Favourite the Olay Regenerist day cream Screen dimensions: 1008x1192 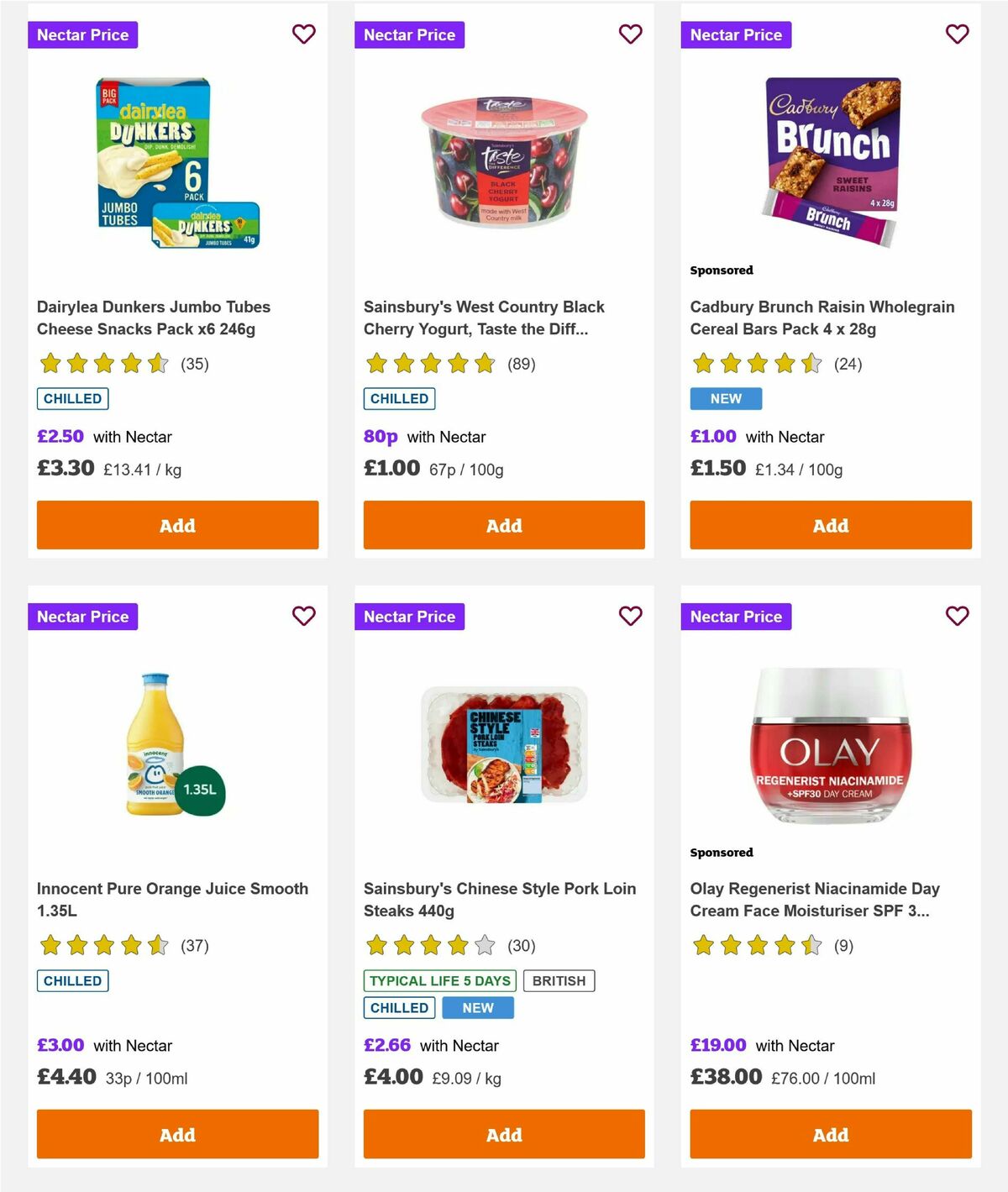pos(957,616)
